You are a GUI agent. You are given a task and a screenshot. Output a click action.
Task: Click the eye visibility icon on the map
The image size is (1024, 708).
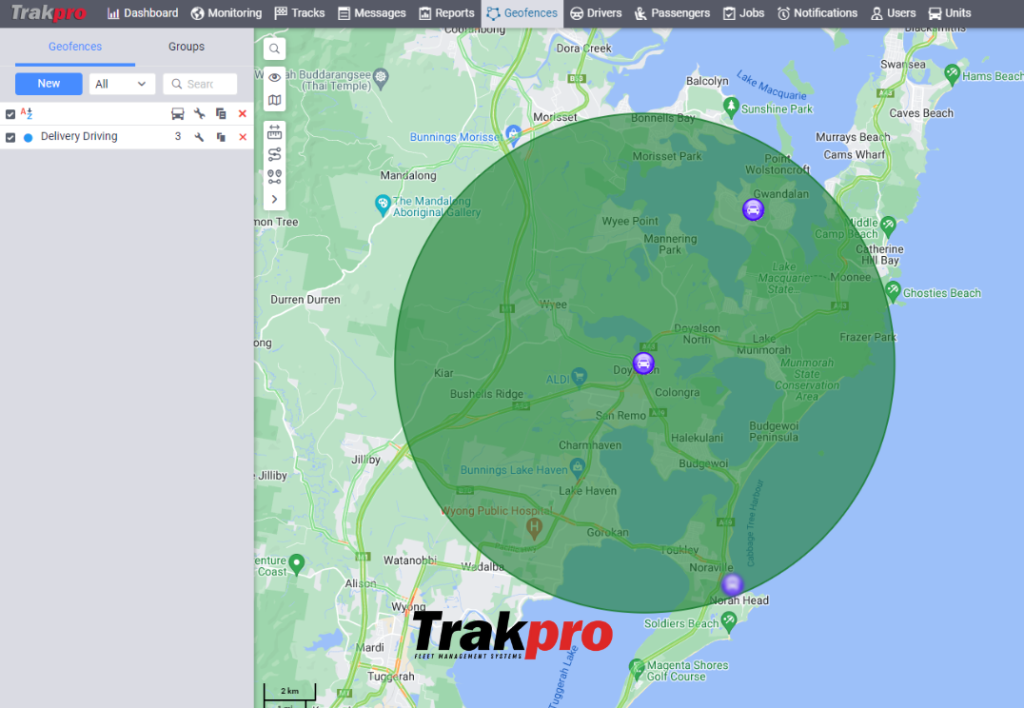click(274, 76)
